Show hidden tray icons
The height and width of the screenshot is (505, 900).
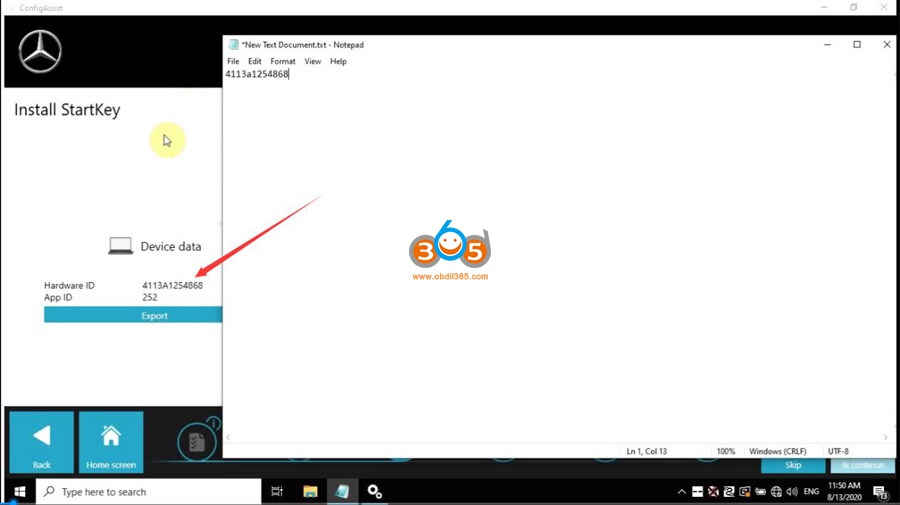tap(681, 492)
